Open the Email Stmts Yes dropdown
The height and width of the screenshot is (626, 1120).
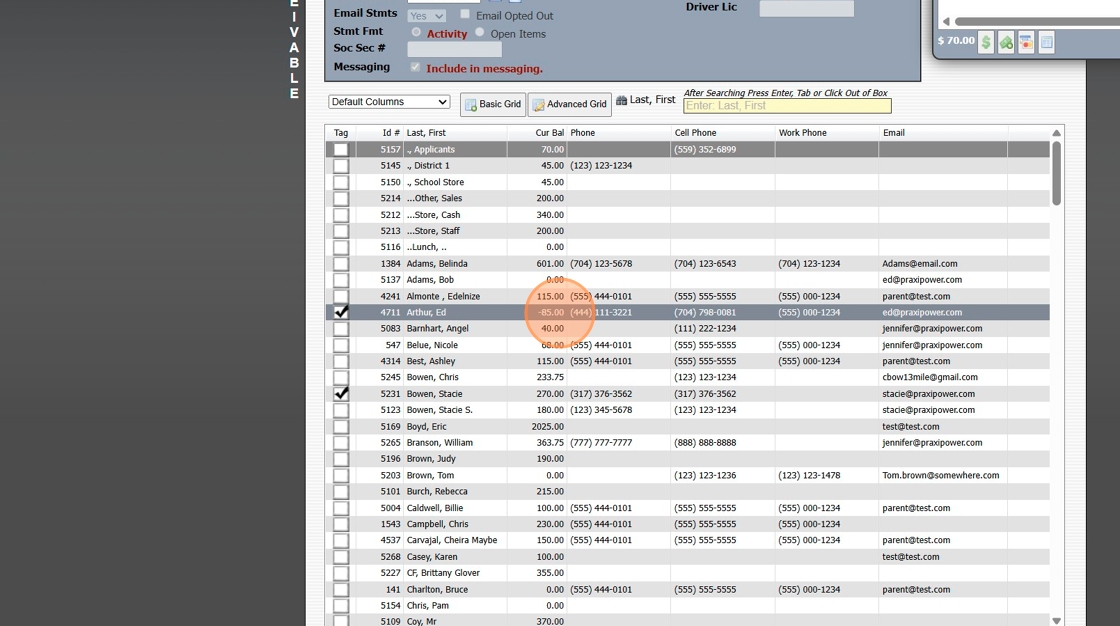pos(426,16)
